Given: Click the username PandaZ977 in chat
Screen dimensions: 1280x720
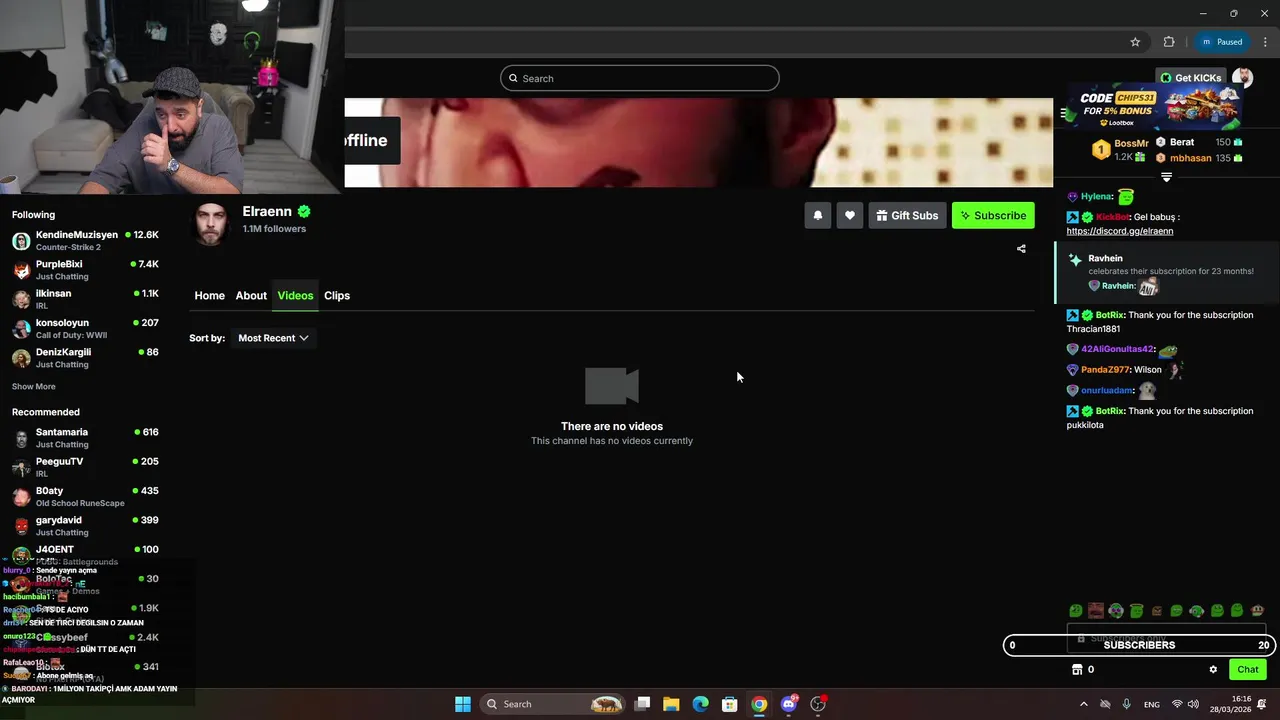Looking at the screenshot, I should (x=1105, y=370).
